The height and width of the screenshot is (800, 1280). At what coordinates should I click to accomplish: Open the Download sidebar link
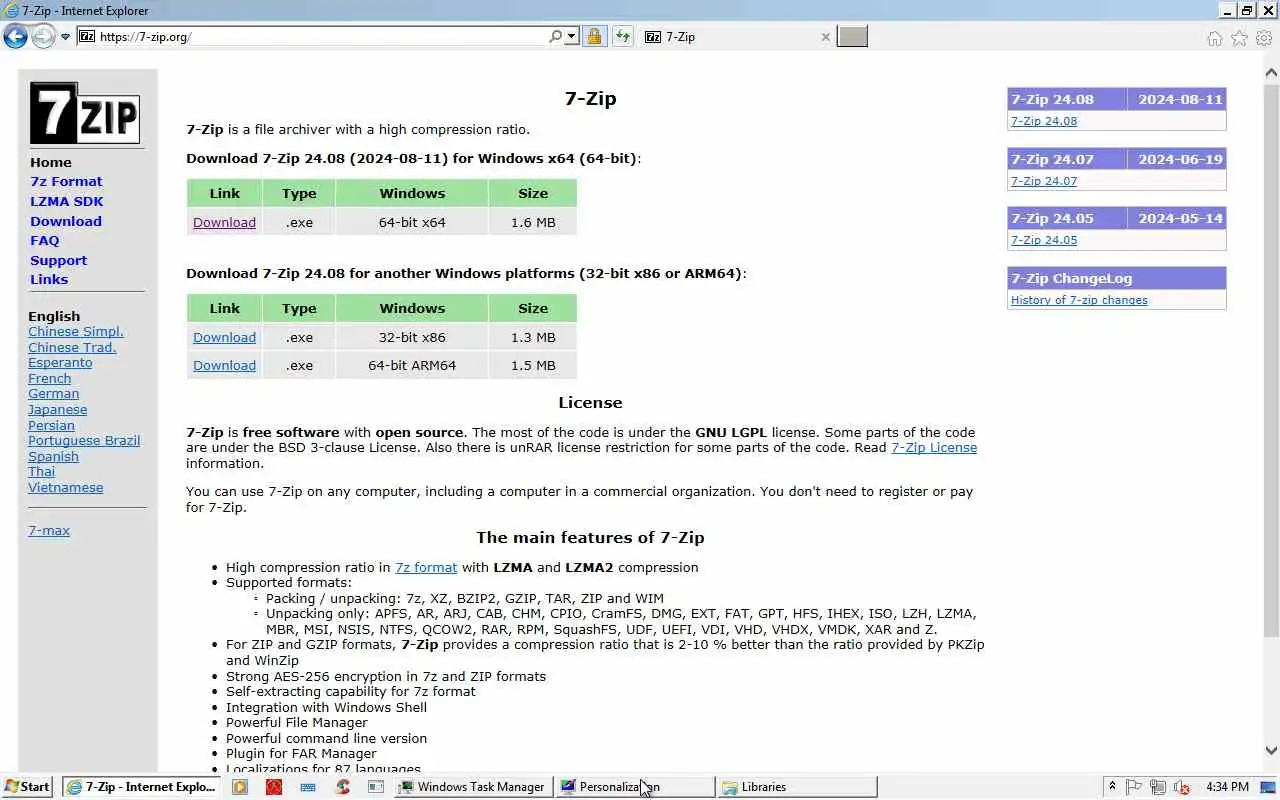66,222
